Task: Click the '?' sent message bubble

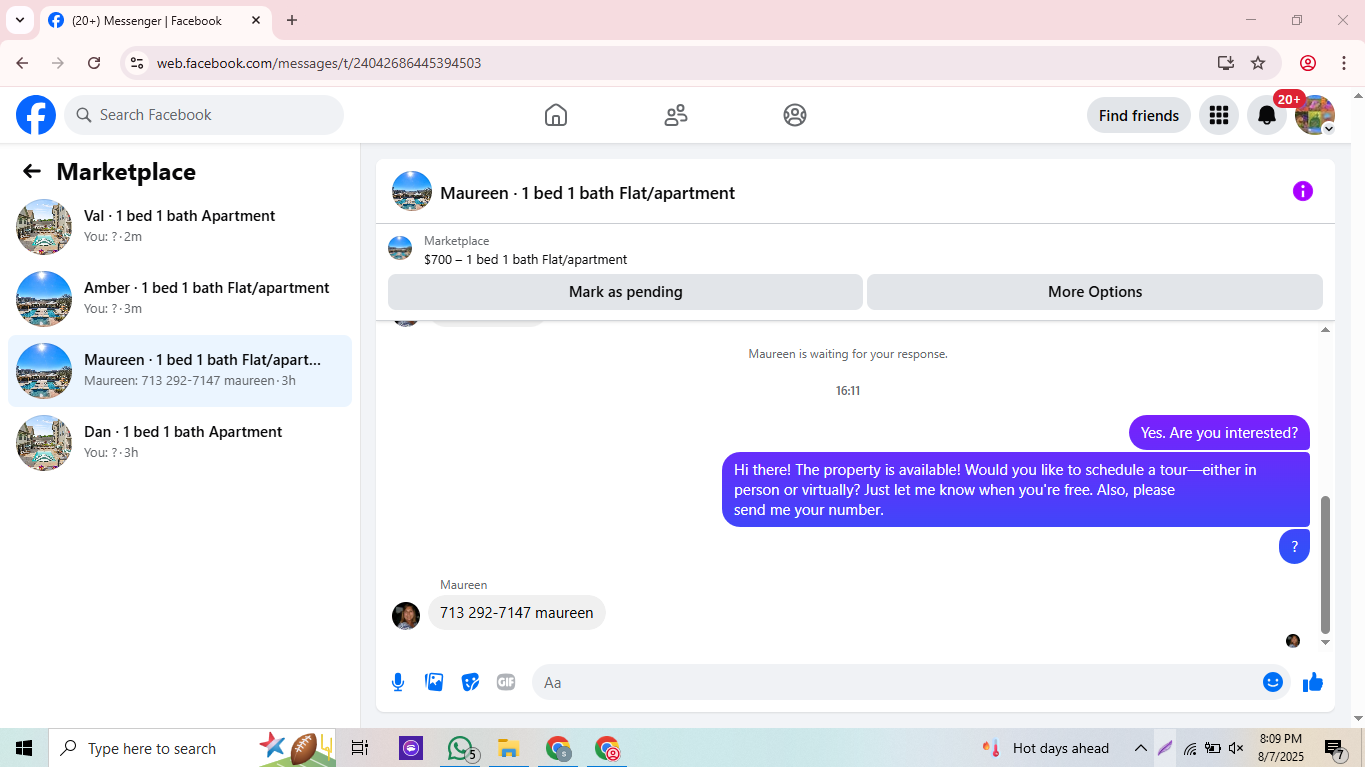Action: coord(1294,546)
